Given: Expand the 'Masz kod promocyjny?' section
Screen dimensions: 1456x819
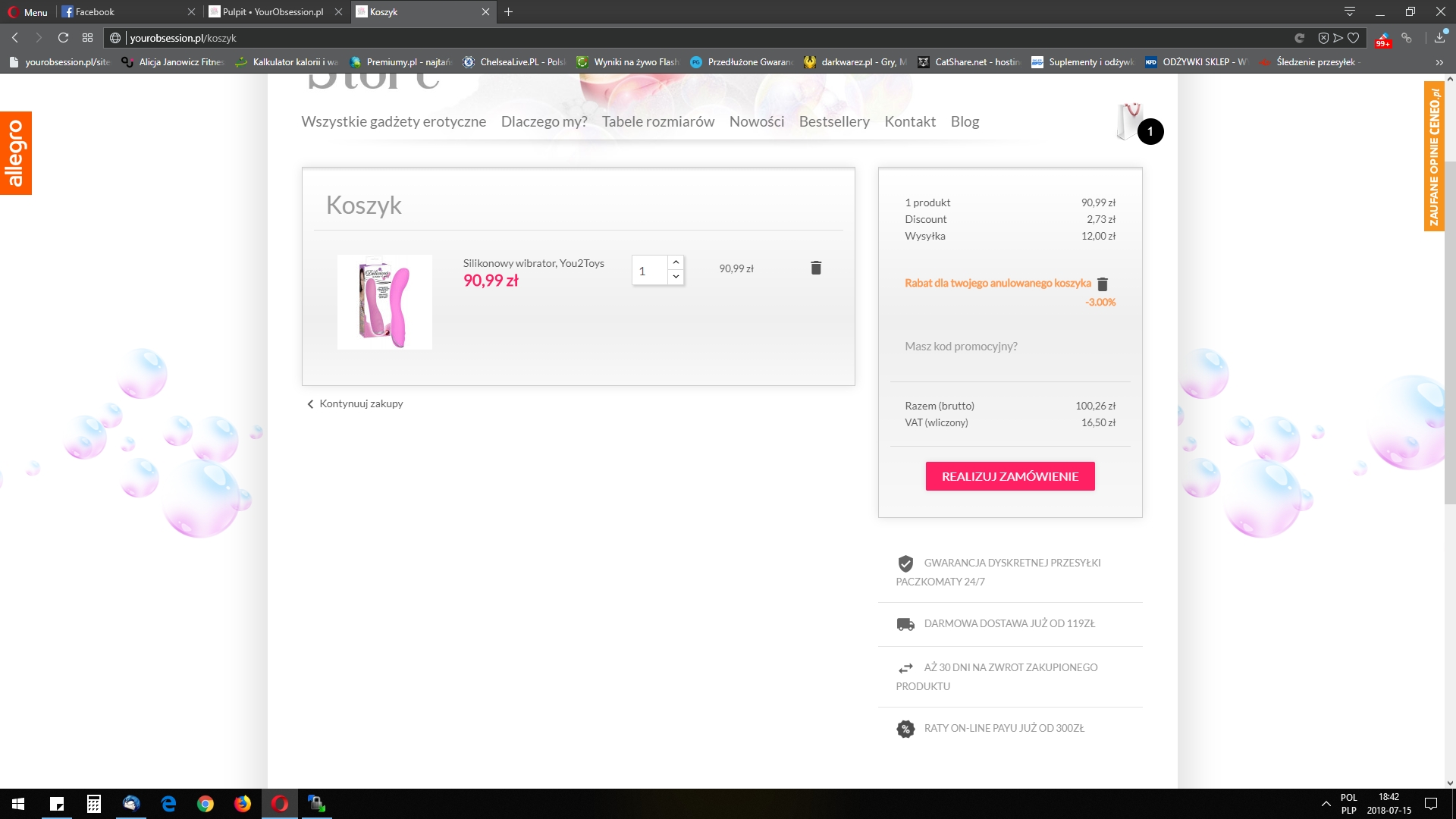Looking at the screenshot, I should (961, 347).
